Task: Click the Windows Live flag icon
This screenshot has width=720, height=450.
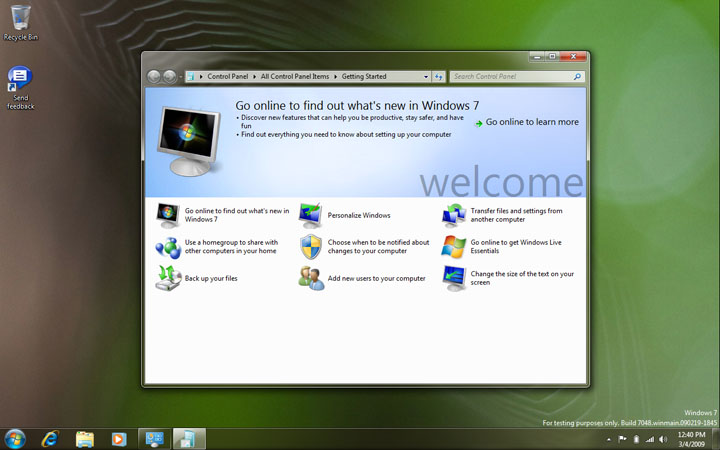Action: 454,247
